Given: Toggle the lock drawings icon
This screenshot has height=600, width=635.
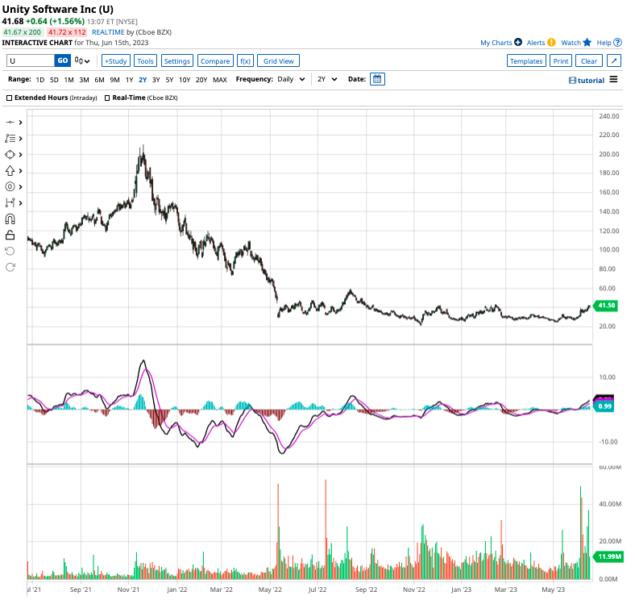Looking at the screenshot, I should [10, 235].
